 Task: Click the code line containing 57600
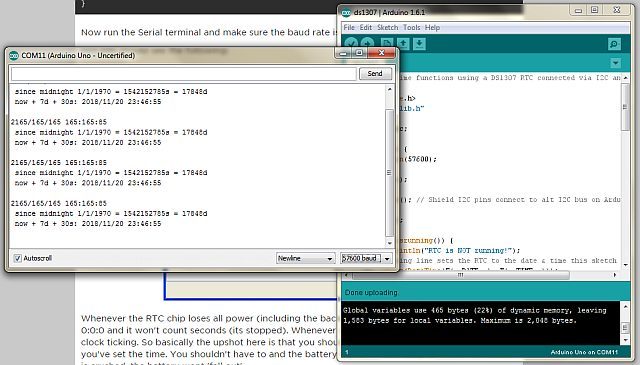point(418,159)
